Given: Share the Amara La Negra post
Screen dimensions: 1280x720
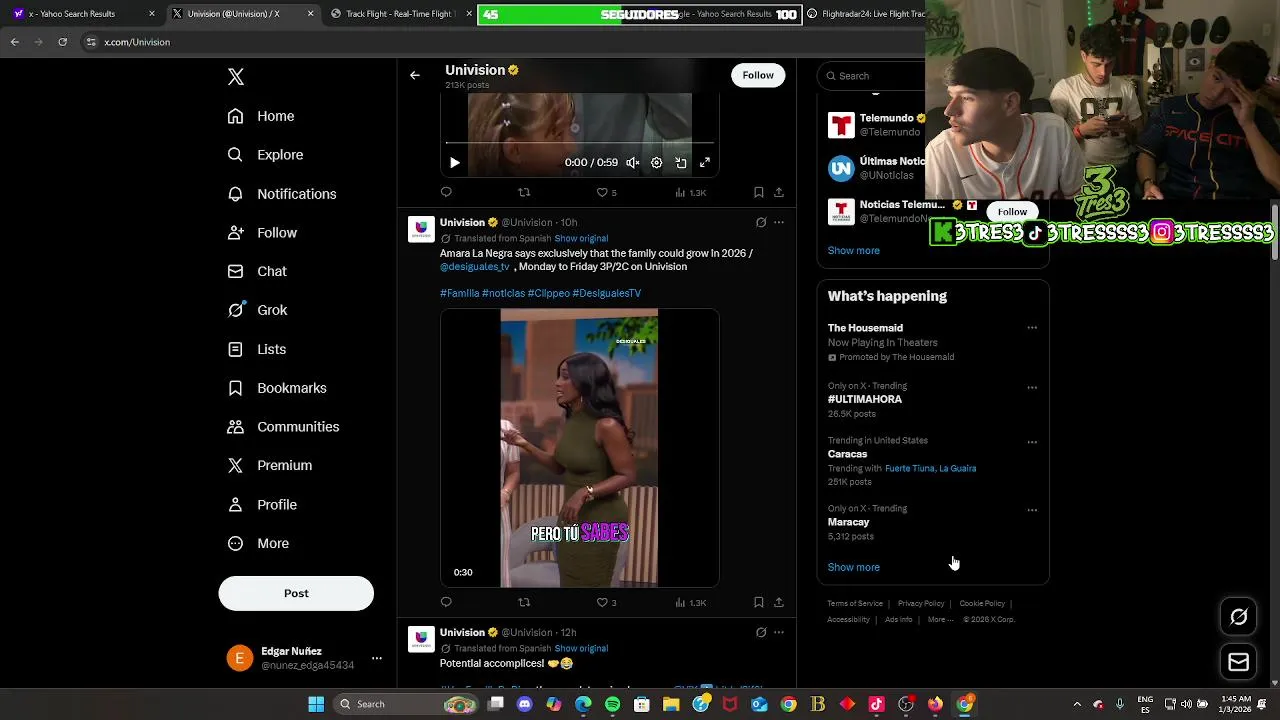Looking at the screenshot, I should [x=779, y=602].
